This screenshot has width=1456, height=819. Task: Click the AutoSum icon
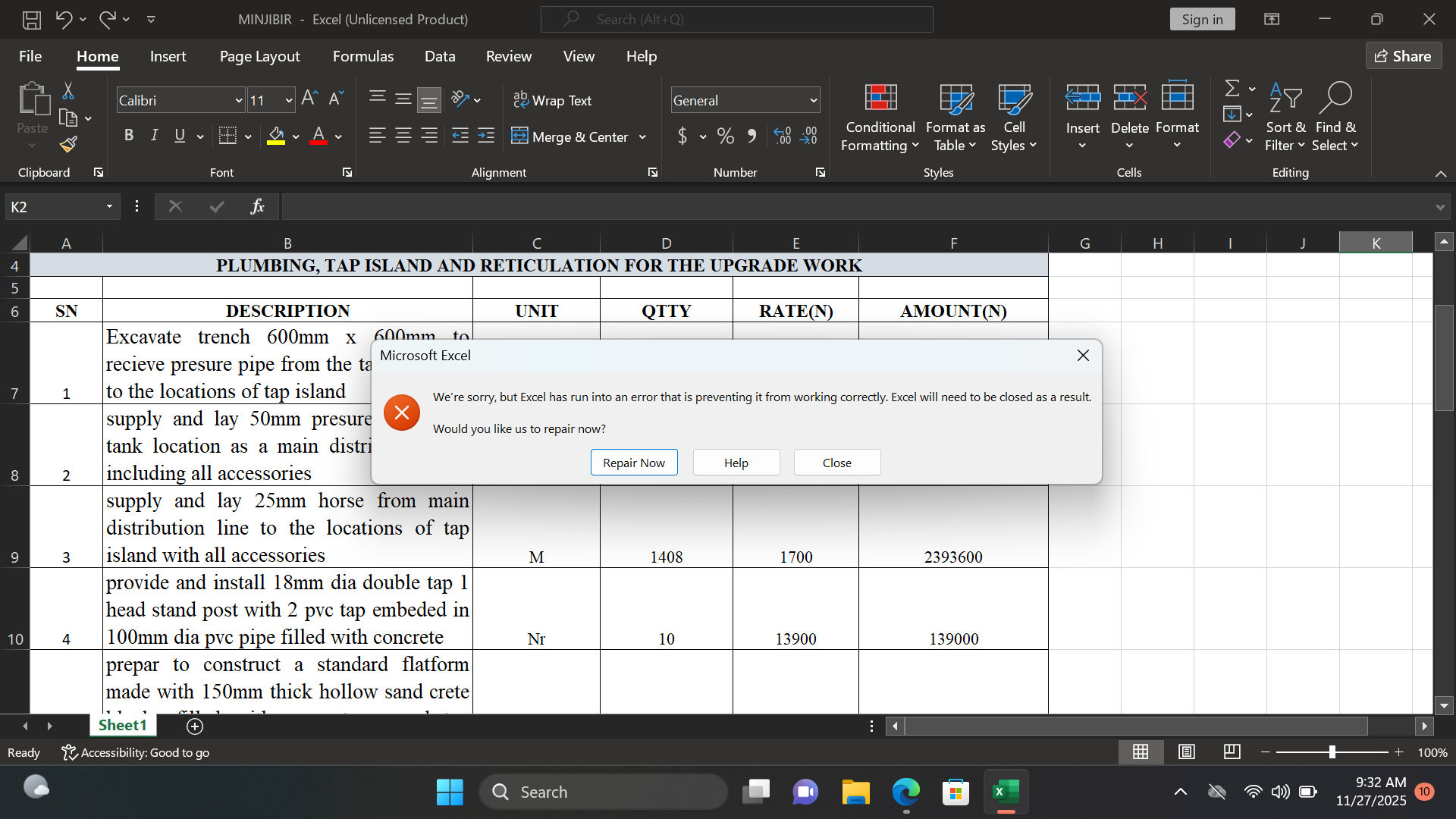click(1232, 87)
